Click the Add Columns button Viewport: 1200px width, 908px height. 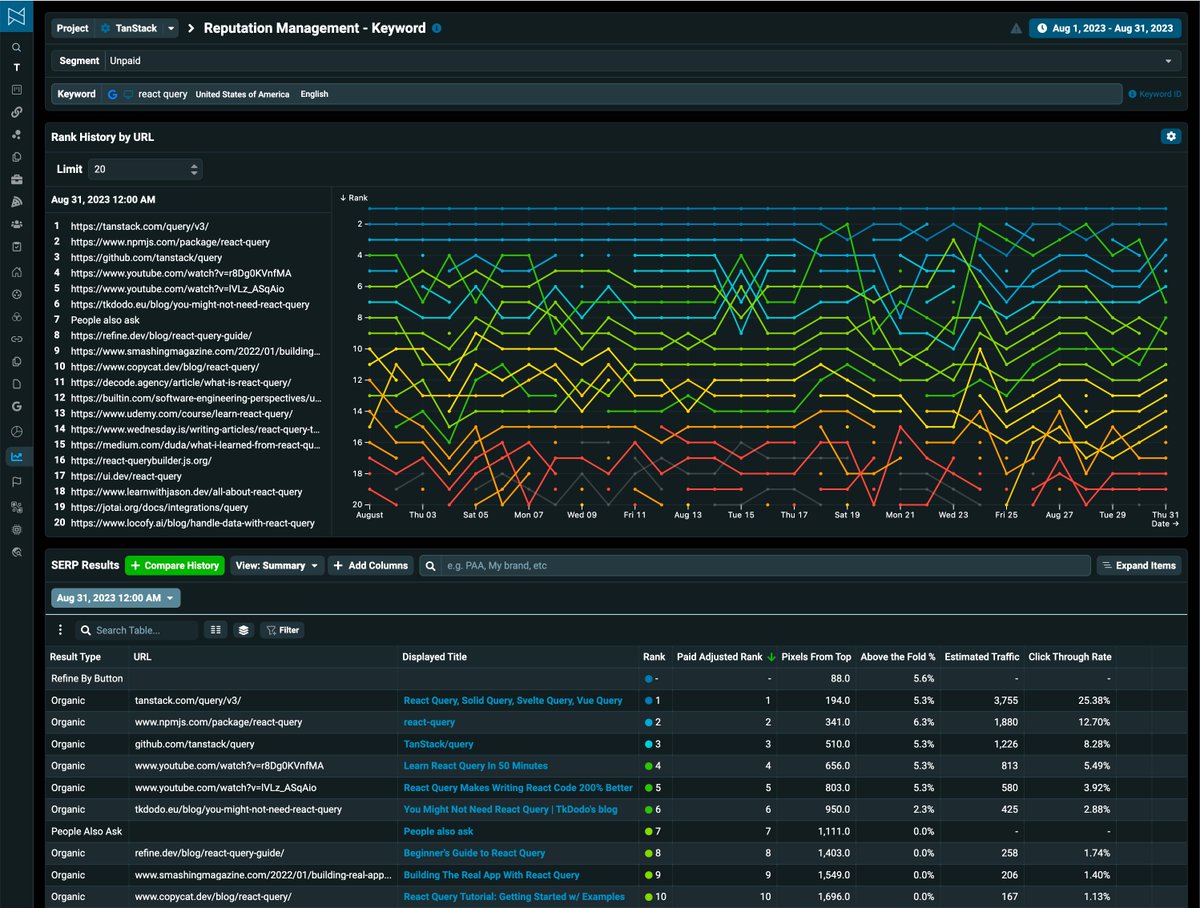point(370,566)
